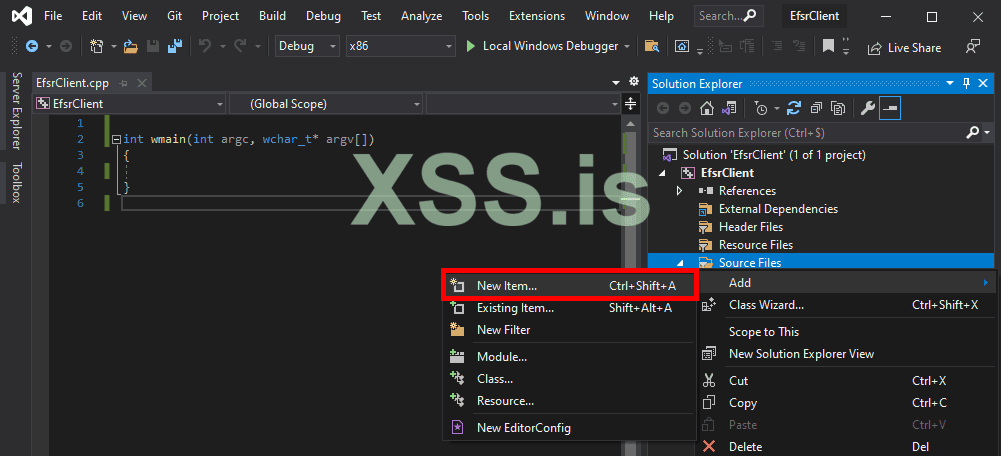This screenshot has height=456, width=1001.
Task: Click the Copy icon in context menu
Action: tap(709, 403)
